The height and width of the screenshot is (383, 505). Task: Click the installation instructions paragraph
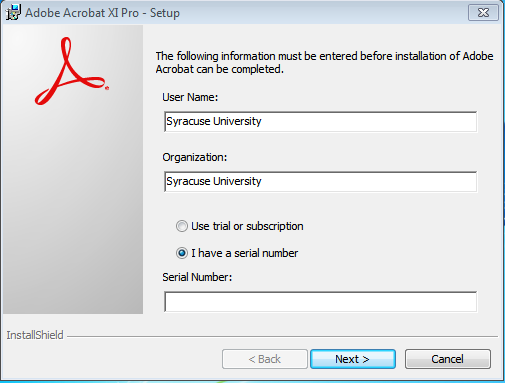tap(324, 63)
